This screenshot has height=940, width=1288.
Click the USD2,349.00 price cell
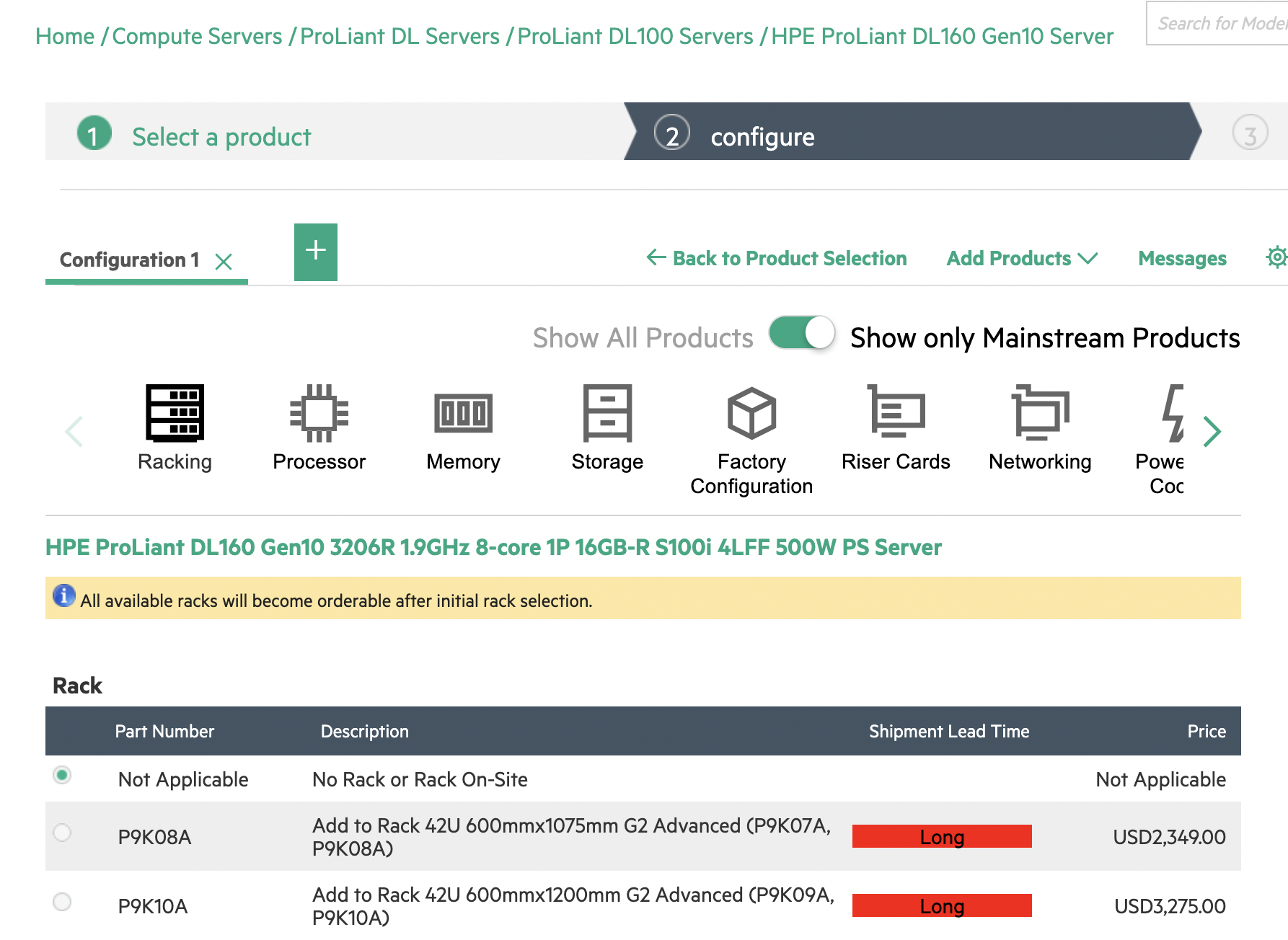click(1169, 837)
